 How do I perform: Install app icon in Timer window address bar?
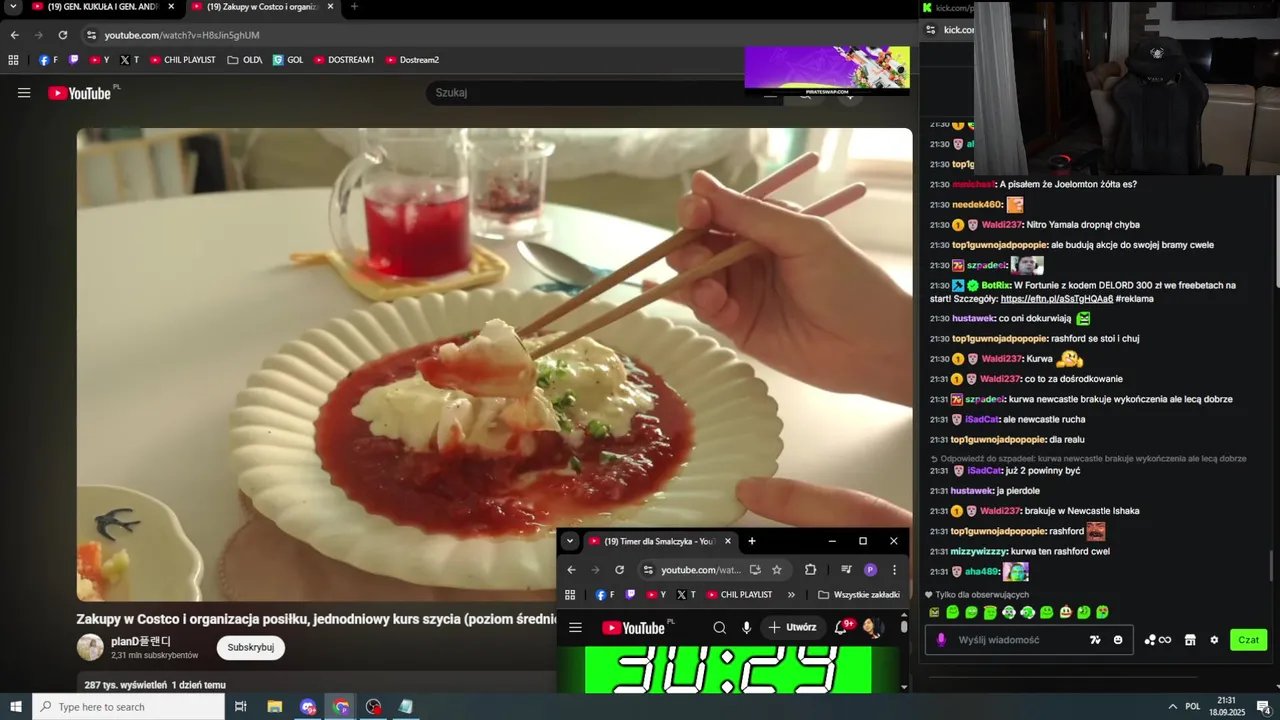(755, 570)
